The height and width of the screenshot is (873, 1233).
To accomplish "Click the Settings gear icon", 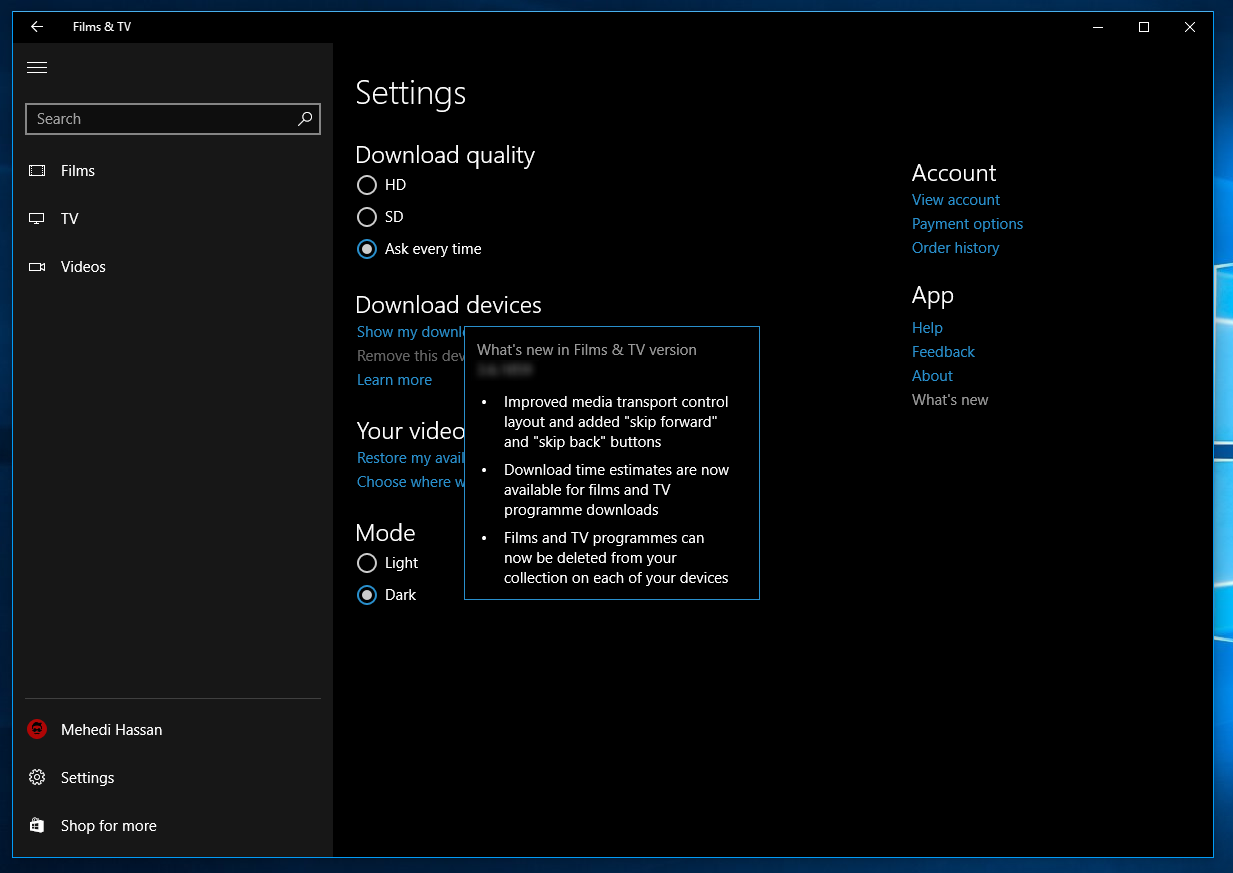I will 37,777.
